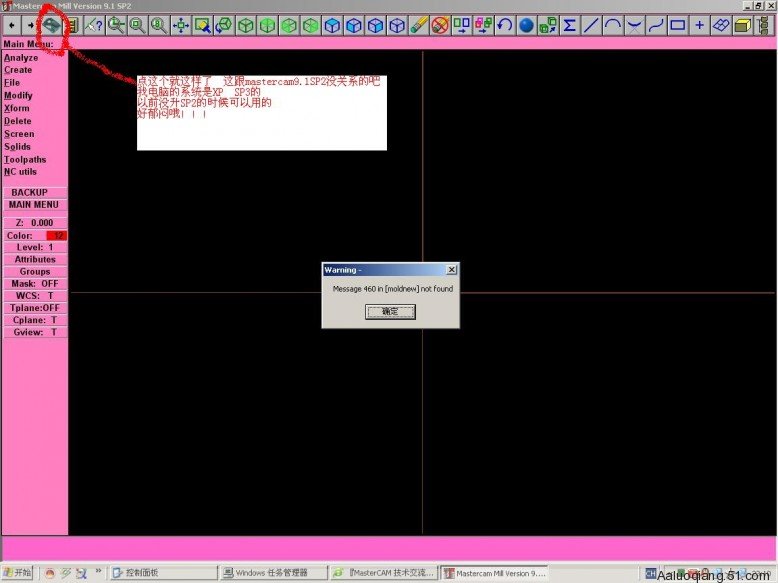Open the NC utils menu
The image size is (778, 583).
[20, 172]
